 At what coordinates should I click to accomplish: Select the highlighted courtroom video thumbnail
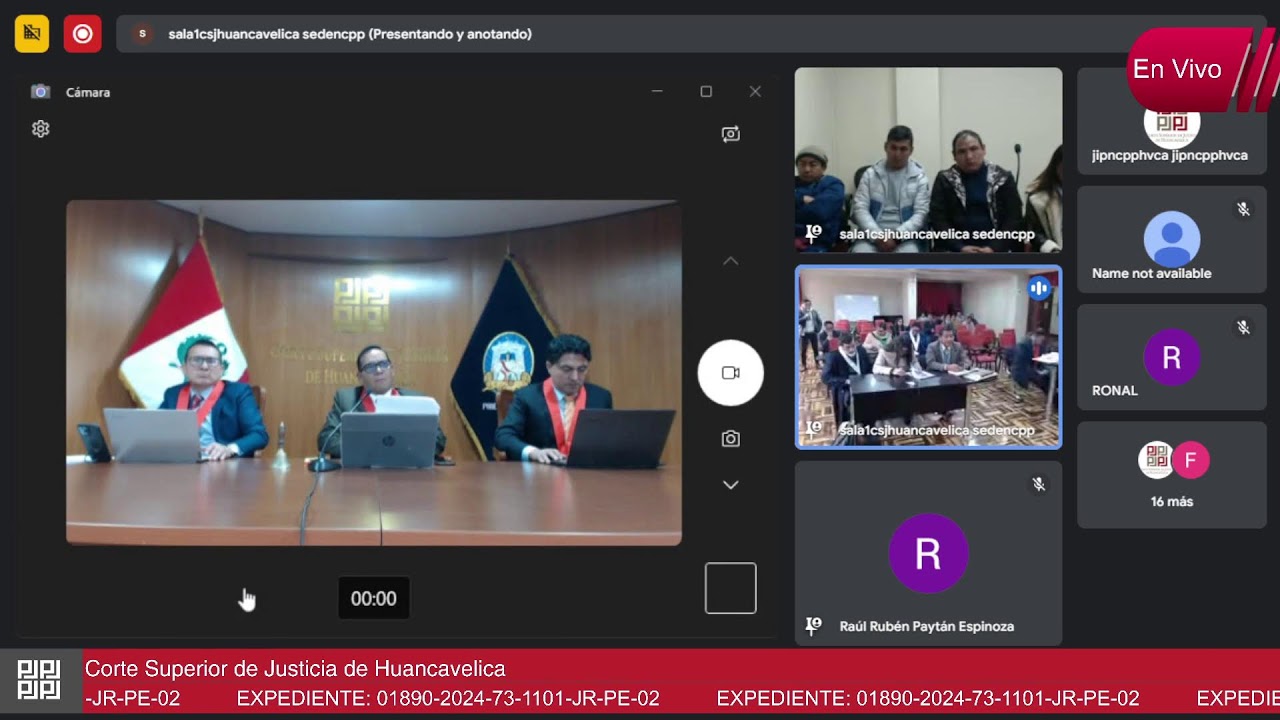pos(928,357)
